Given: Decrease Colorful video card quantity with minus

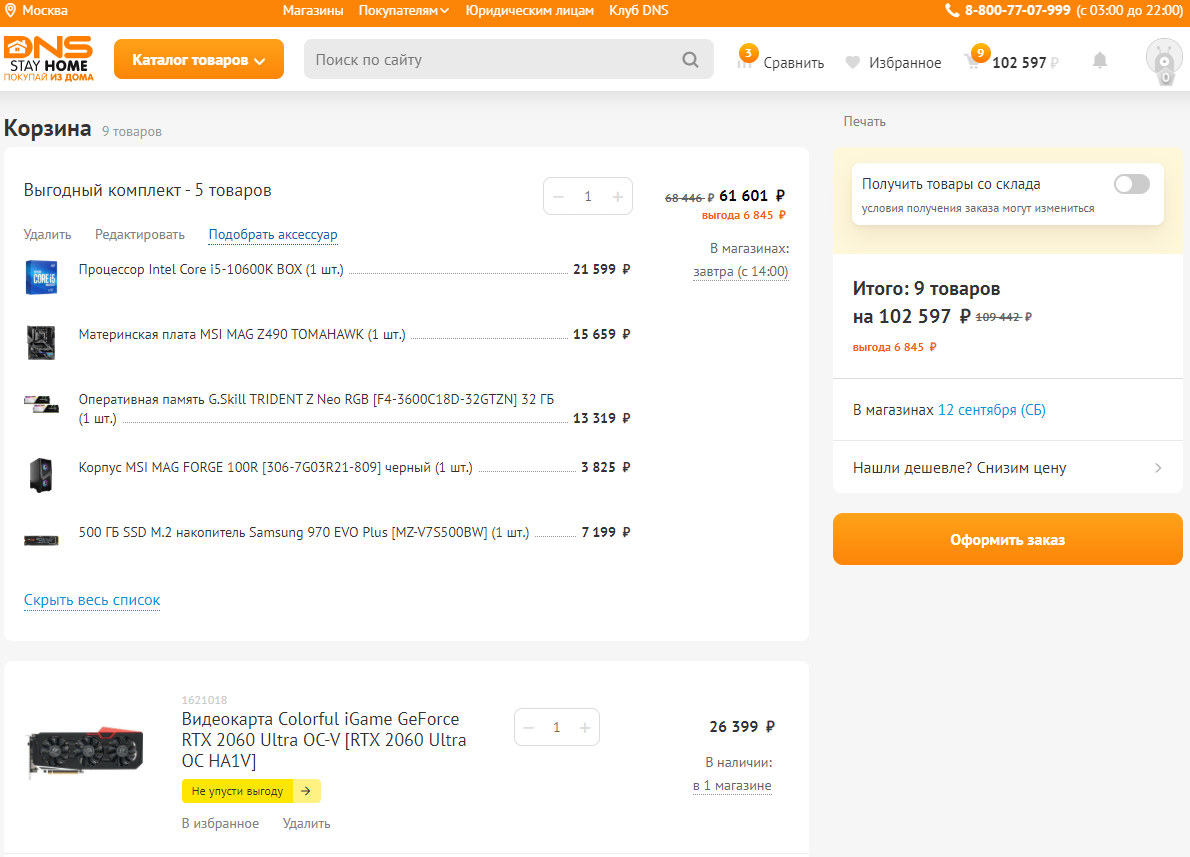Looking at the screenshot, I should tap(529, 727).
